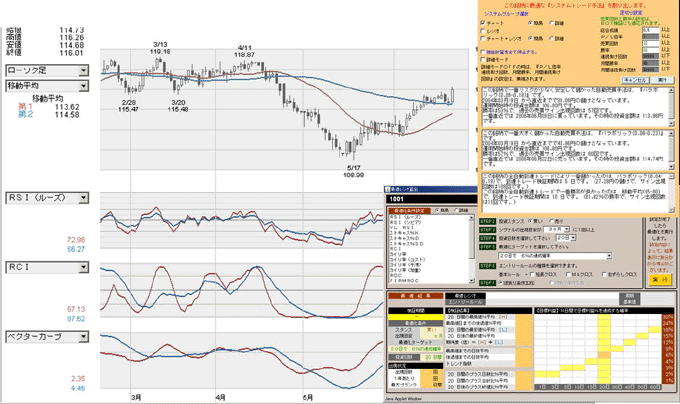Select ストキャス%K in the ratio list

(x=404, y=233)
